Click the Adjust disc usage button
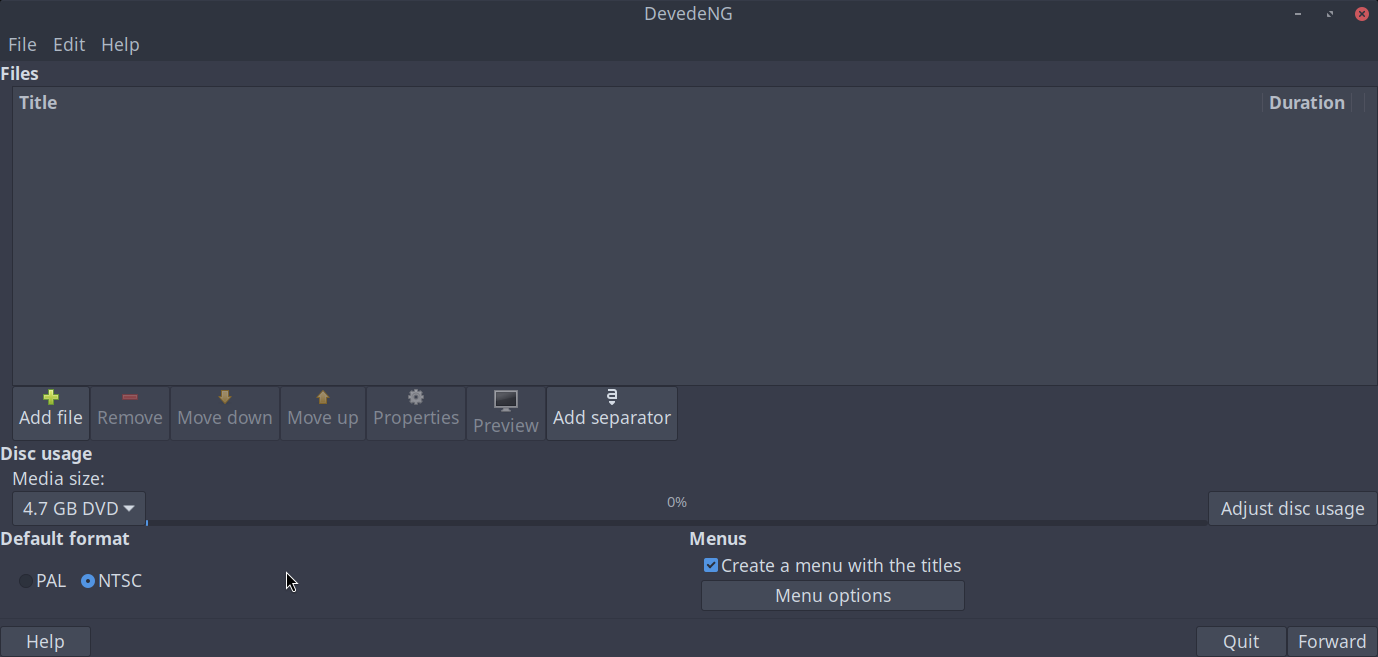 click(1292, 509)
